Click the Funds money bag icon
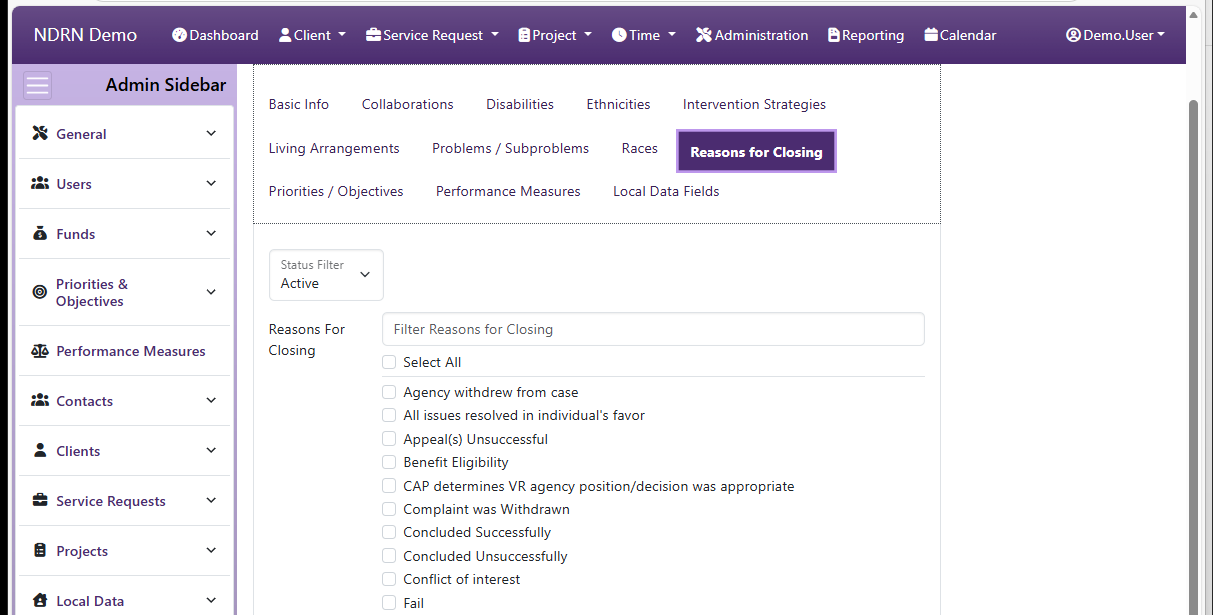Image resolution: width=1213 pixels, height=615 pixels. (x=40, y=233)
